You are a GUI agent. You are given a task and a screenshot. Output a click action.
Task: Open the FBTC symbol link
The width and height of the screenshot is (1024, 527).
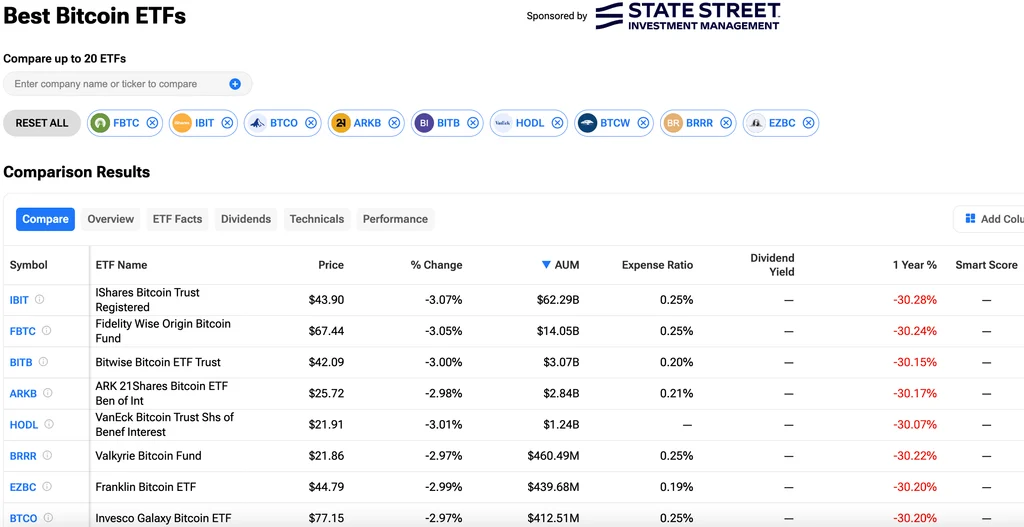[x=23, y=331]
